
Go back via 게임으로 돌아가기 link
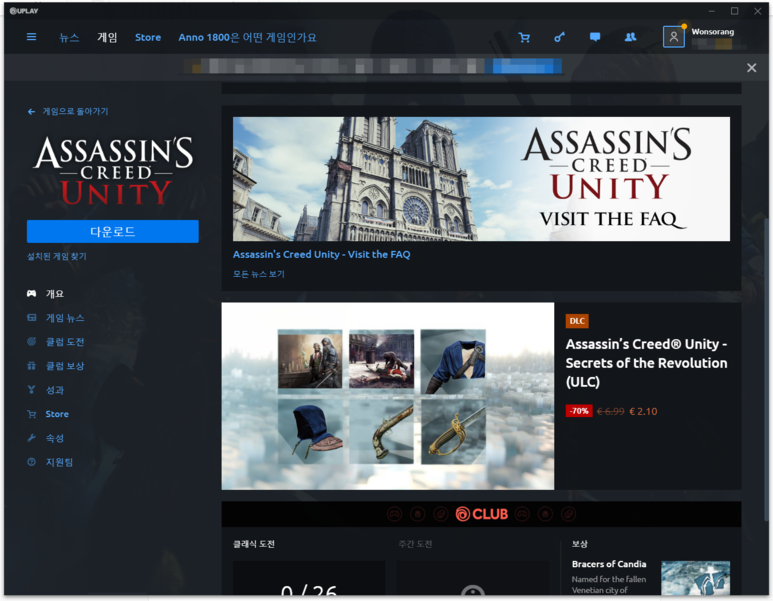[75, 112]
